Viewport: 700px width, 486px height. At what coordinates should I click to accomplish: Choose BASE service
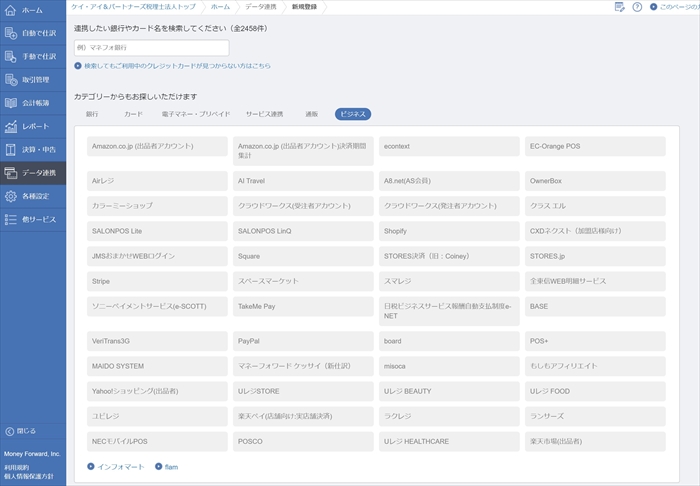595,307
